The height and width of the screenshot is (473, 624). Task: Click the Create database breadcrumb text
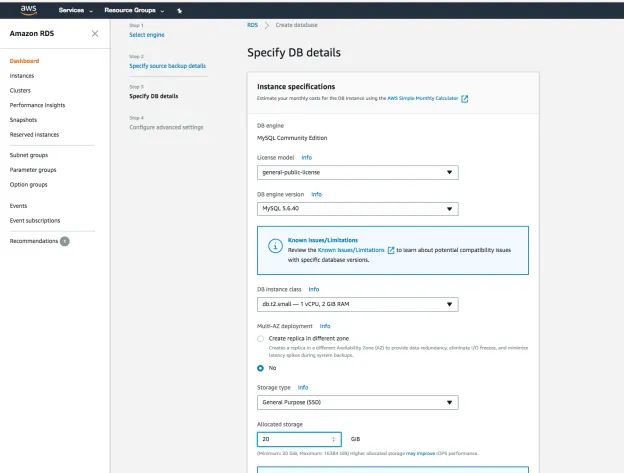coord(296,25)
